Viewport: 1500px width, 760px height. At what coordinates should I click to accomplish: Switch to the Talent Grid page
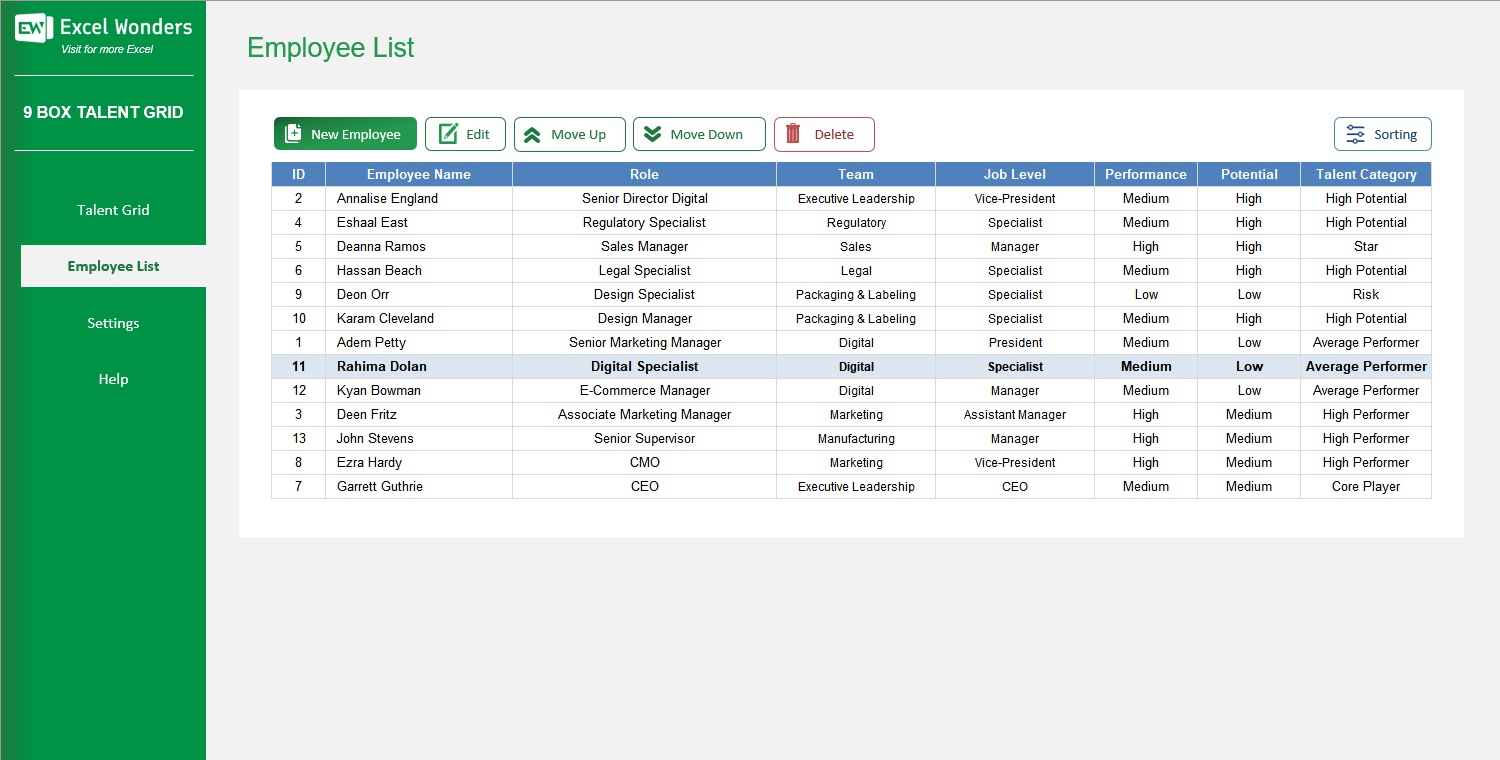[x=112, y=210]
